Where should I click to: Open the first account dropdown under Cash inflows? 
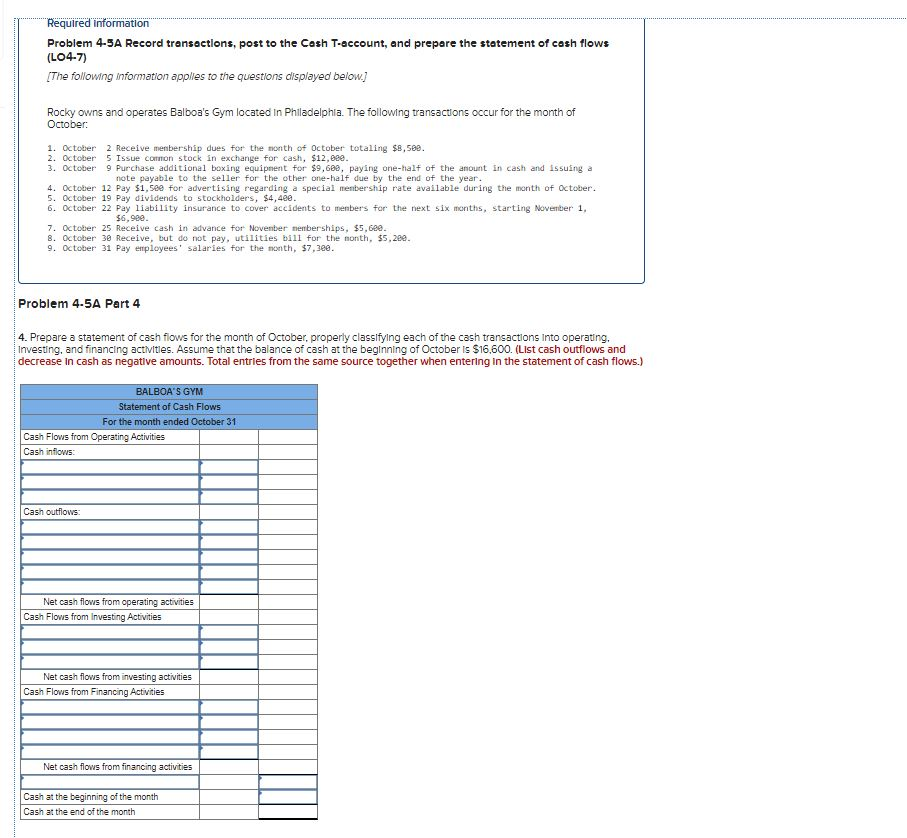tap(110, 468)
